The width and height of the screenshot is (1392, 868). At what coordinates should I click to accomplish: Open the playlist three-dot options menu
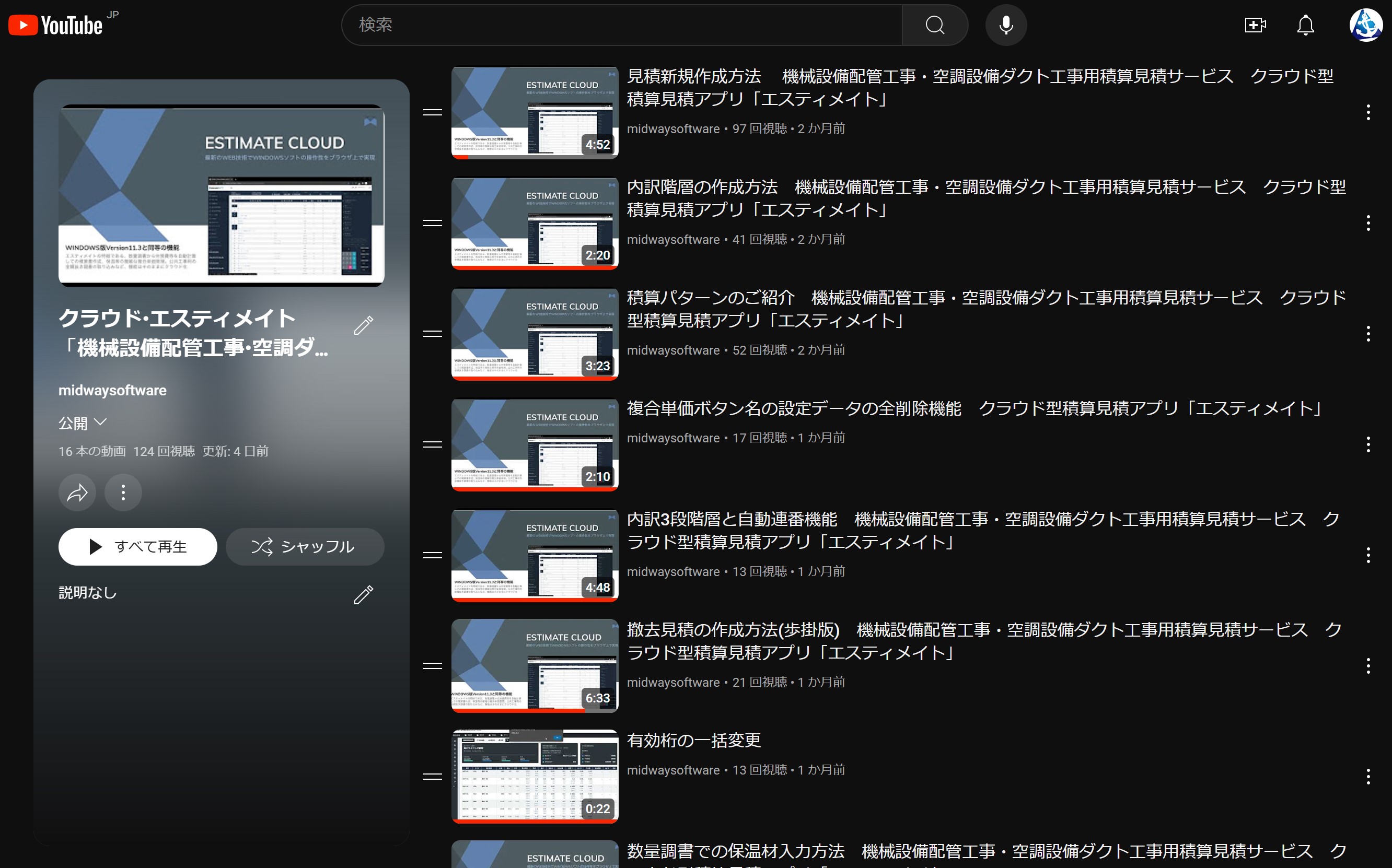click(x=123, y=492)
